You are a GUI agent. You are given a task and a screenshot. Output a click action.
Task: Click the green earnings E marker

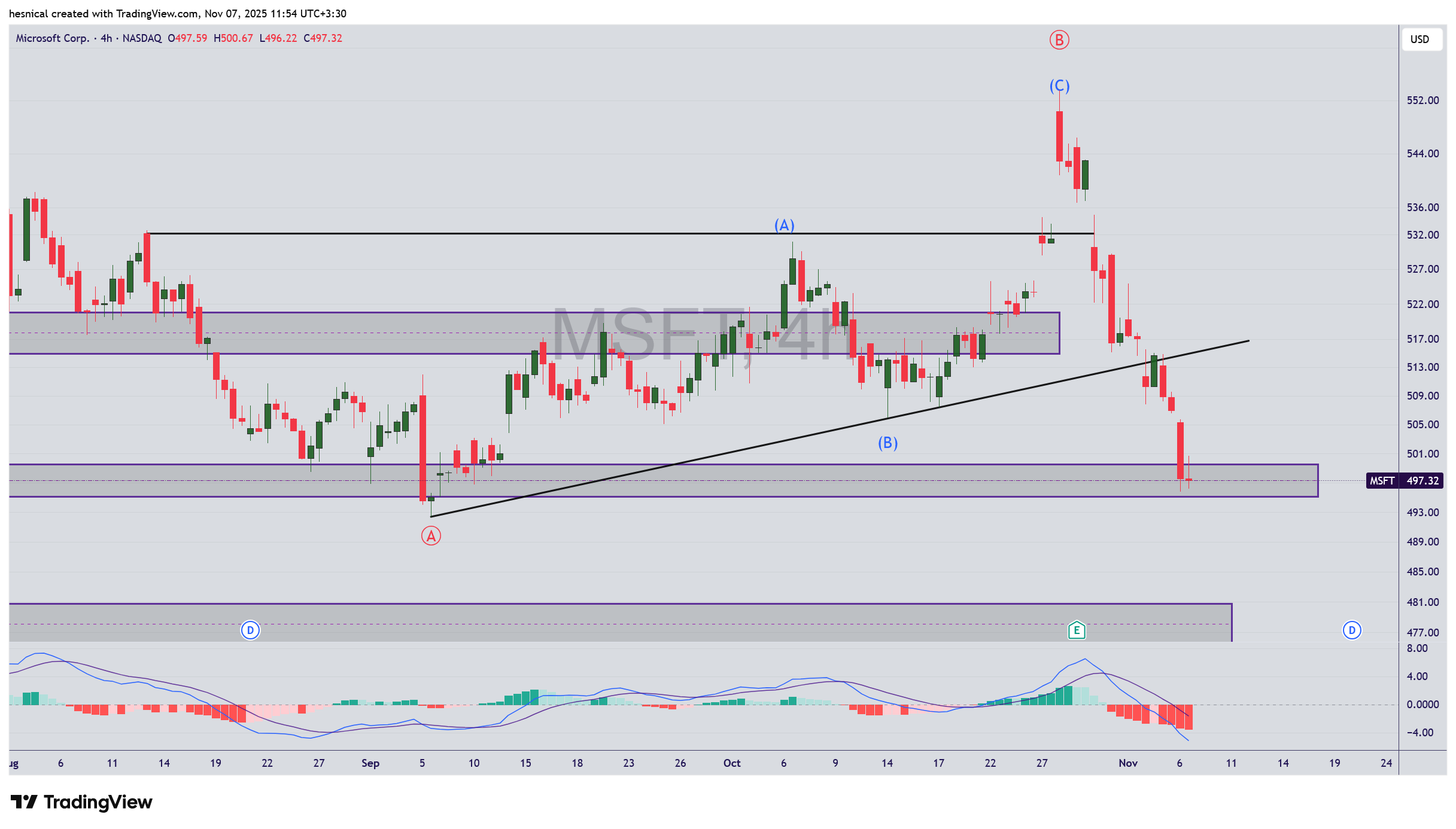tap(1076, 630)
